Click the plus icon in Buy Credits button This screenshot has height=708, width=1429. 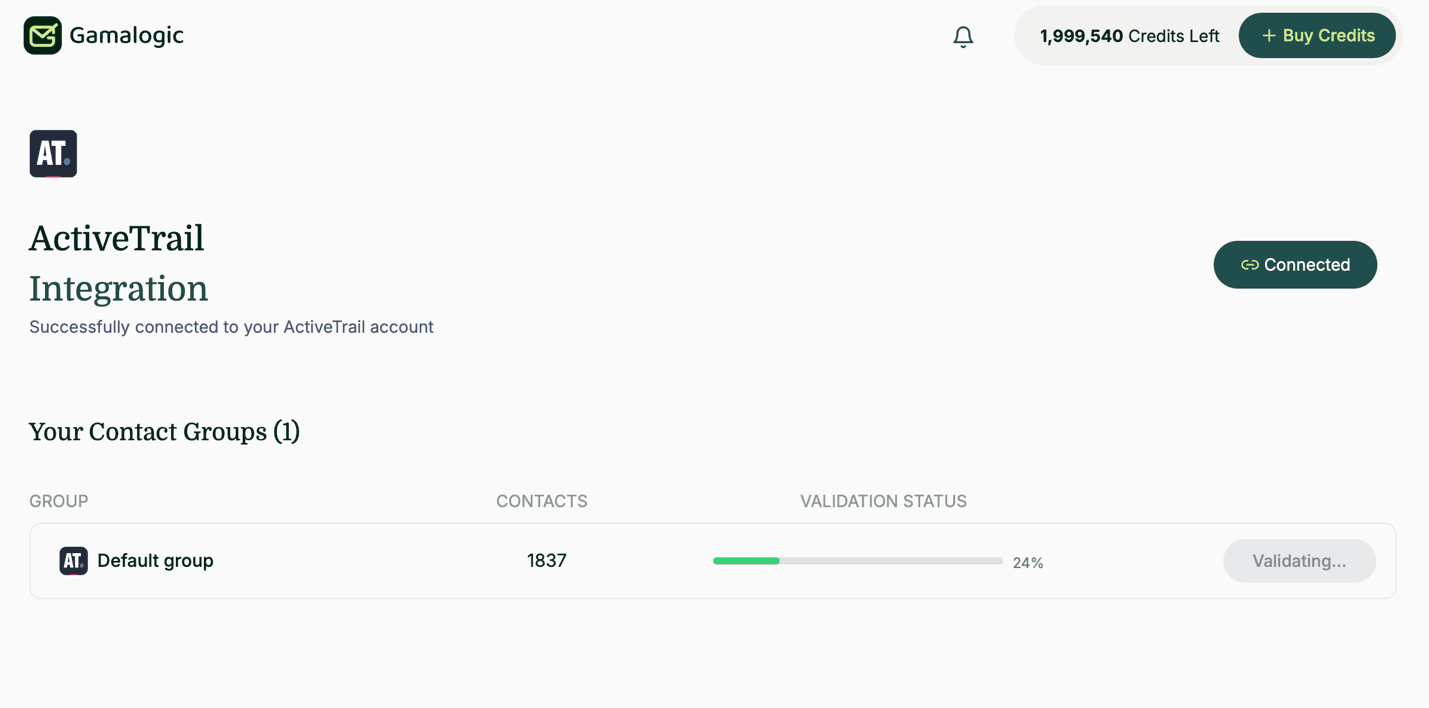(x=1268, y=35)
